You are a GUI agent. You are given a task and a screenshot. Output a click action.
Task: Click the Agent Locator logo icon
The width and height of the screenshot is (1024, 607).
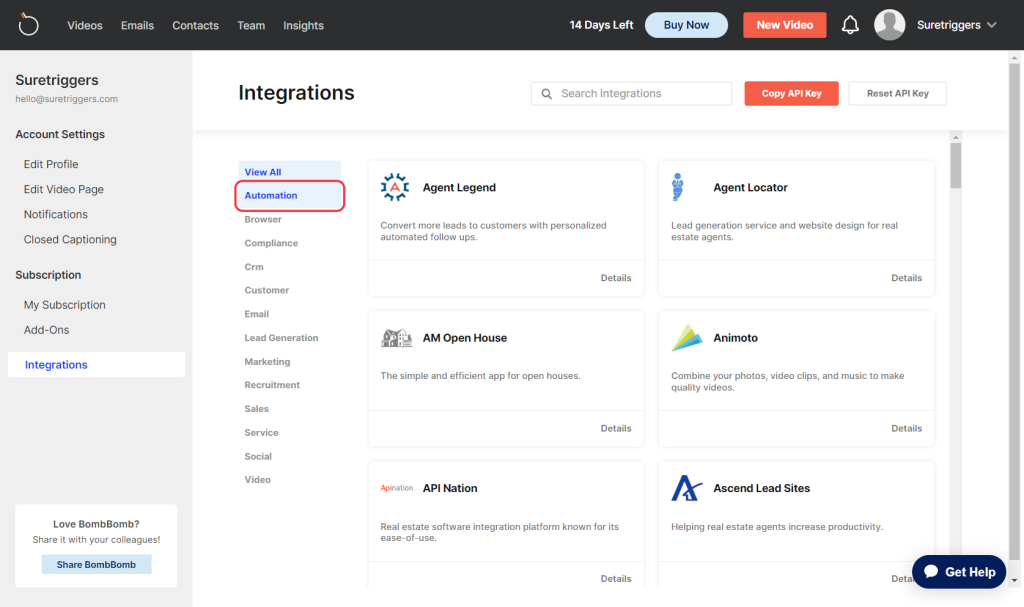(x=678, y=187)
